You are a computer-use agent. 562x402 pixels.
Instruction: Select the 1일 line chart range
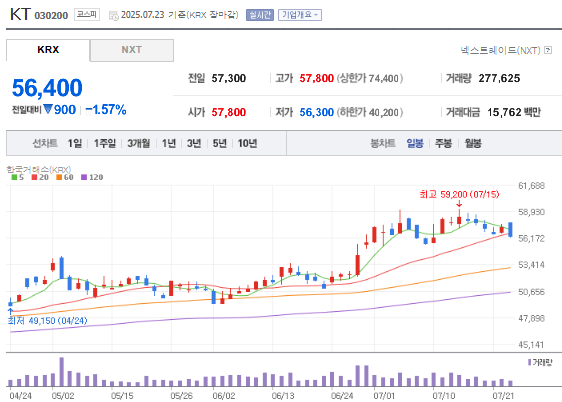pyautogui.click(x=75, y=143)
